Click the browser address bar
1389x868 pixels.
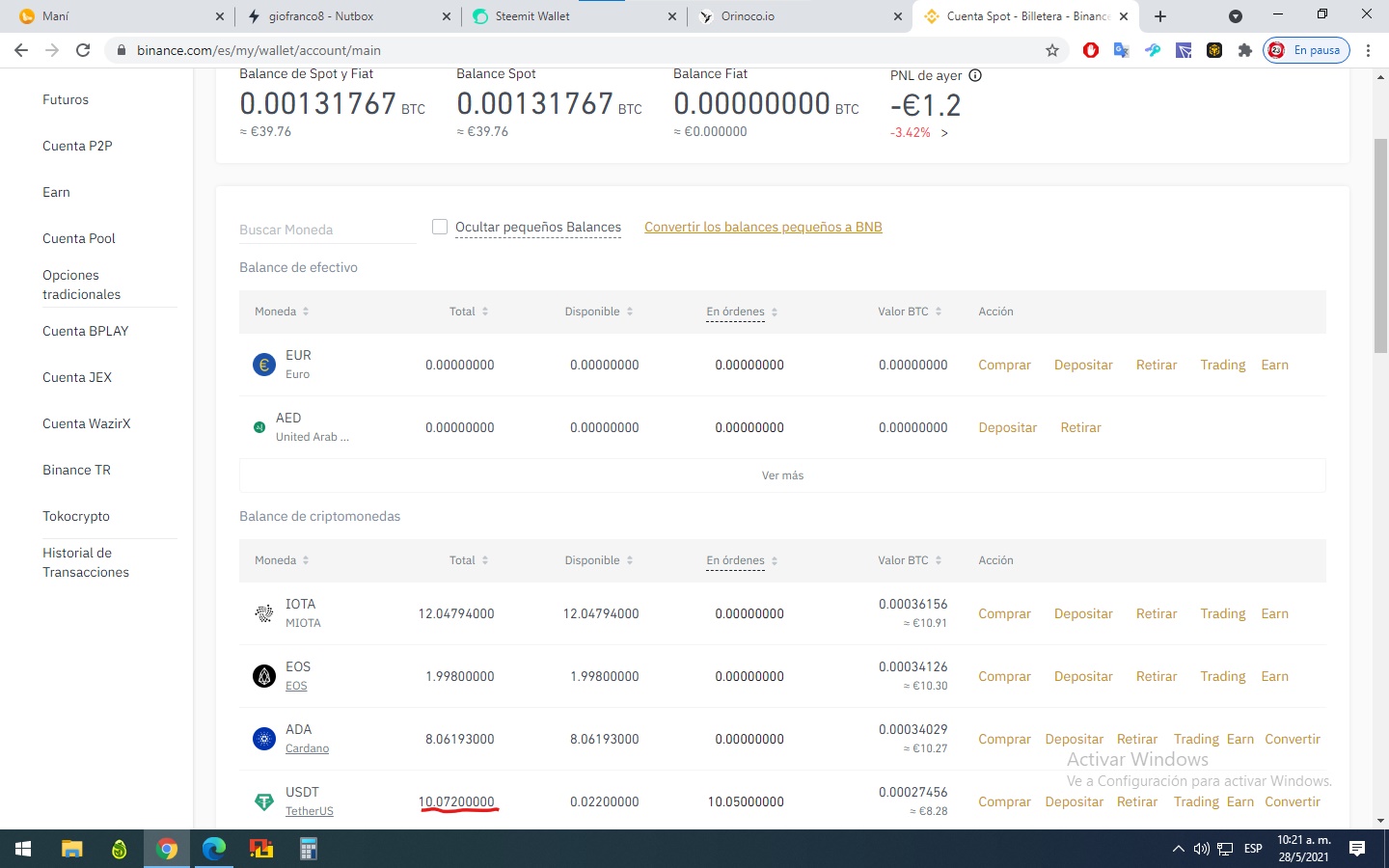pos(579,50)
